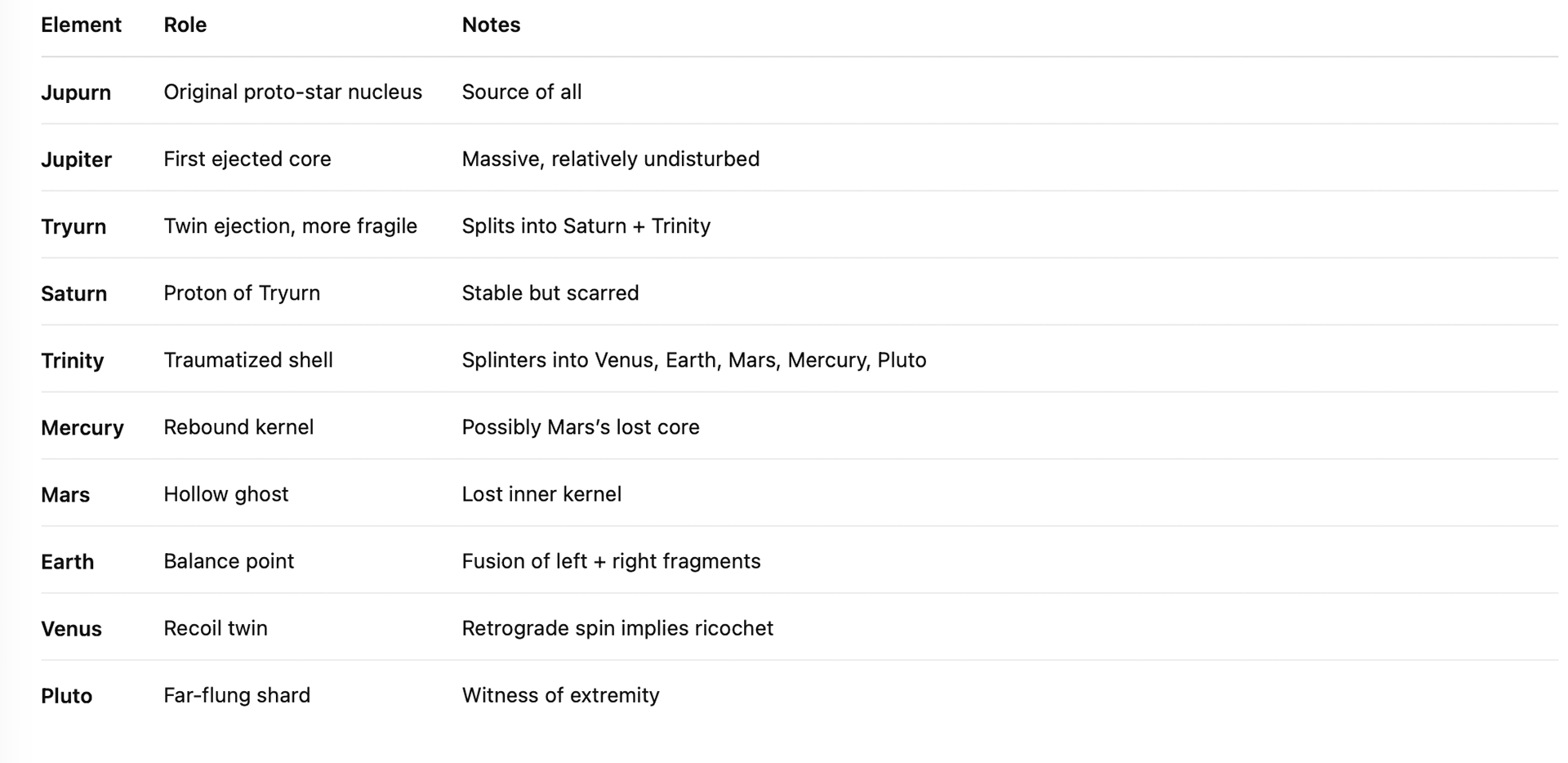The image size is (1568, 763).
Task: Click the 'Witness of extremity' note
Action: [x=560, y=695]
